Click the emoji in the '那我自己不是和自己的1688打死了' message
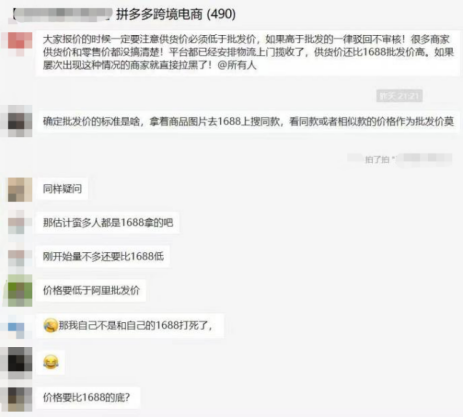The height and width of the screenshot is (417, 463). (x=51, y=325)
